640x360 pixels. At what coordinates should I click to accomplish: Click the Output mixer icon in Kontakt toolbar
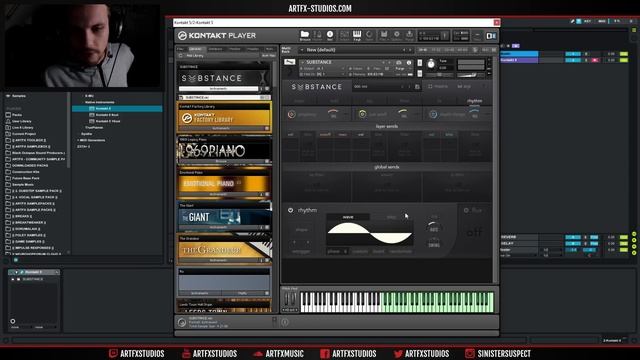point(344,36)
